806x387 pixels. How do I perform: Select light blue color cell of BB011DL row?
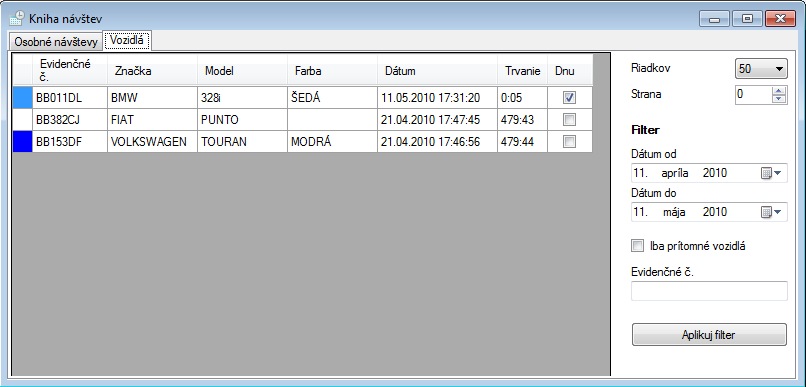22,98
